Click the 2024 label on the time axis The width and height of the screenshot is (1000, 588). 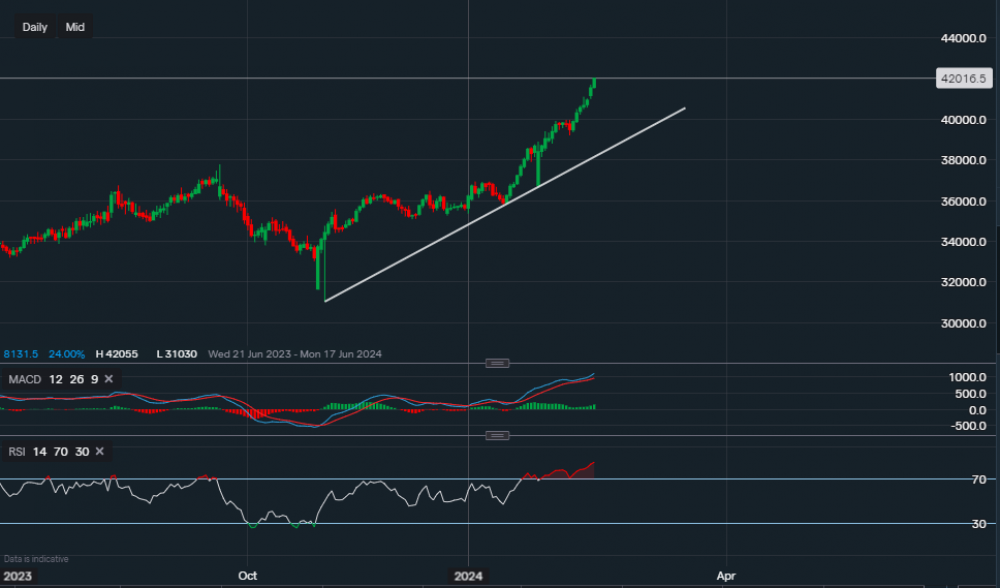pos(468,576)
